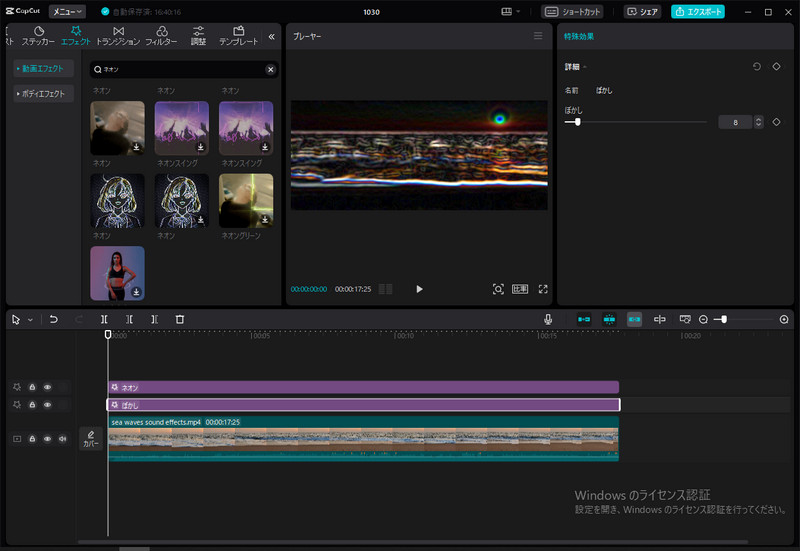Image resolution: width=800 pixels, height=551 pixels.
Task: Collapse the 詳細 section
Action: click(x=585, y=67)
